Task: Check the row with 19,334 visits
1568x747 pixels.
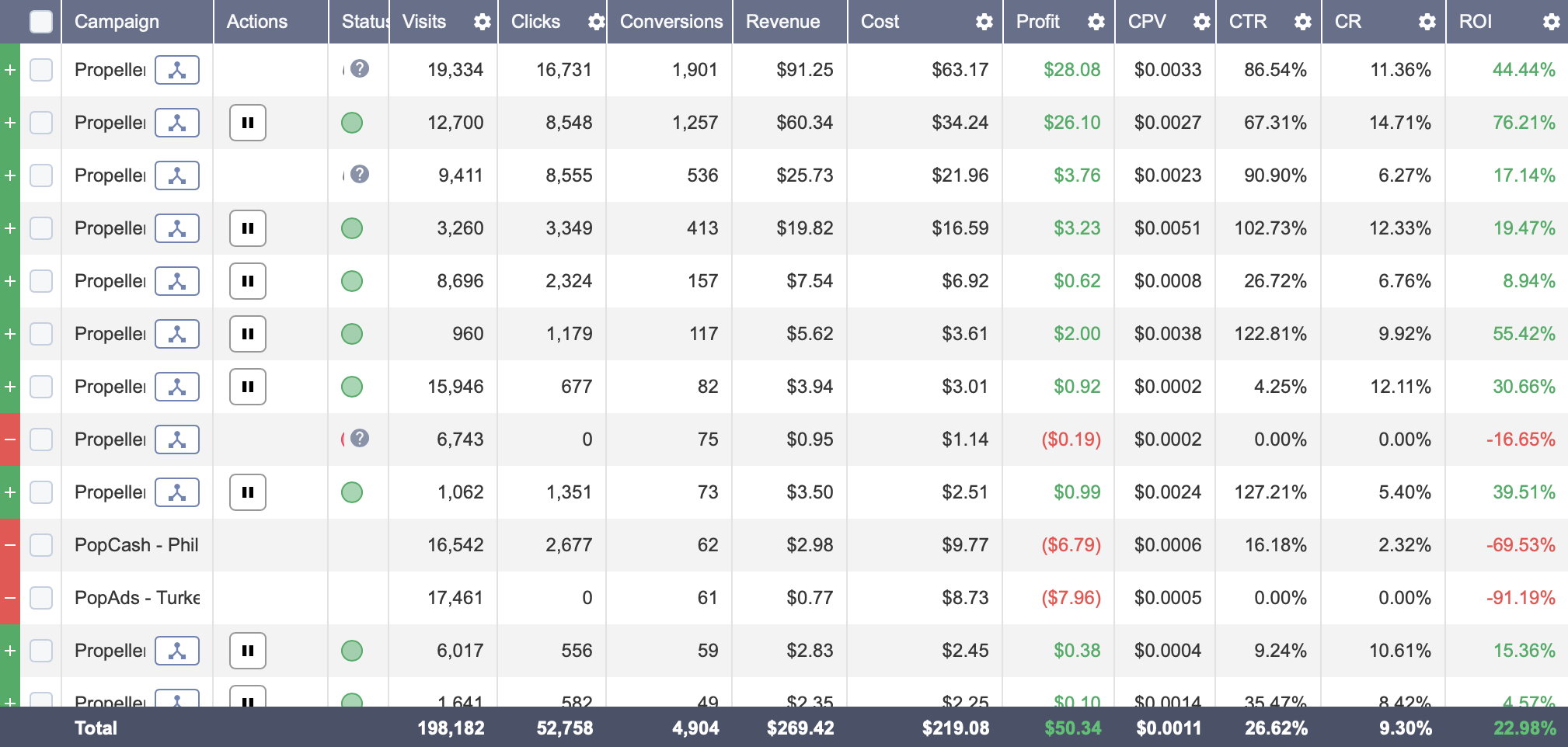Action: 41,70
